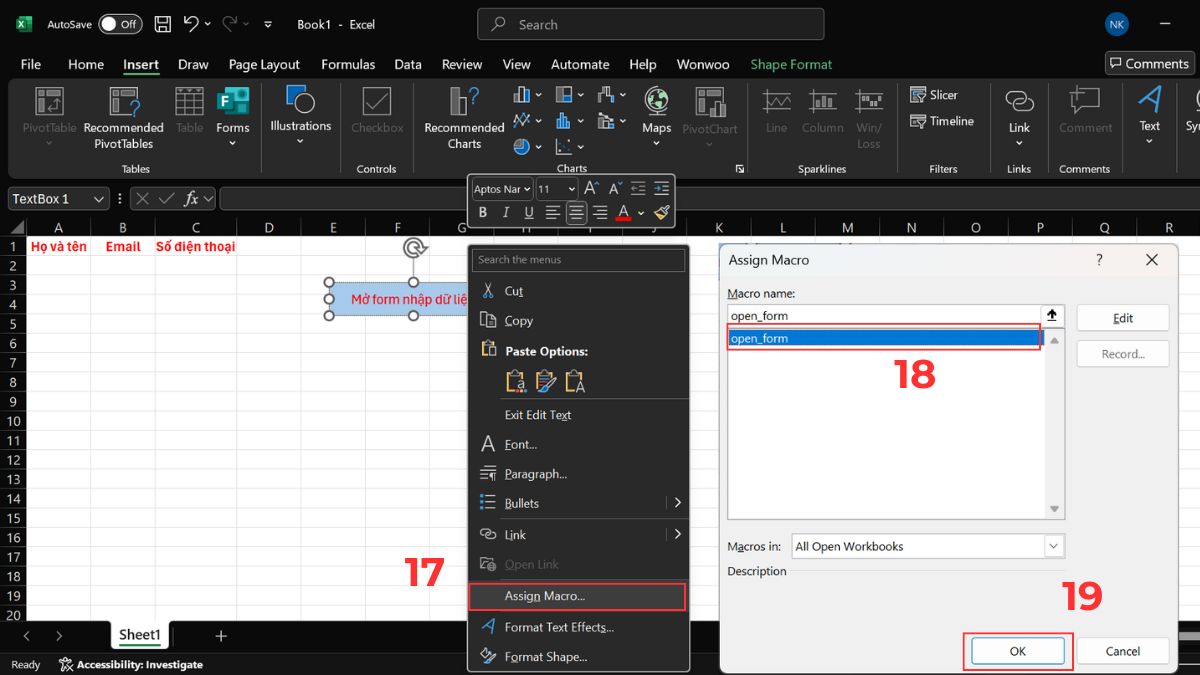The width and height of the screenshot is (1200, 675).
Task: Toggle Bold on the mini toolbar
Action: click(x=483, y=212)
